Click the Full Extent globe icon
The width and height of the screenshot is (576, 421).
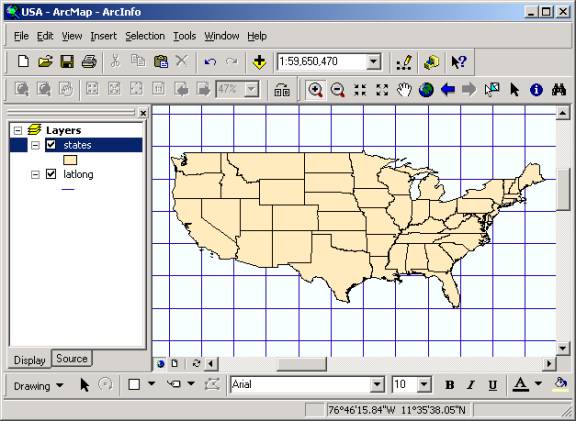point(426,89)
